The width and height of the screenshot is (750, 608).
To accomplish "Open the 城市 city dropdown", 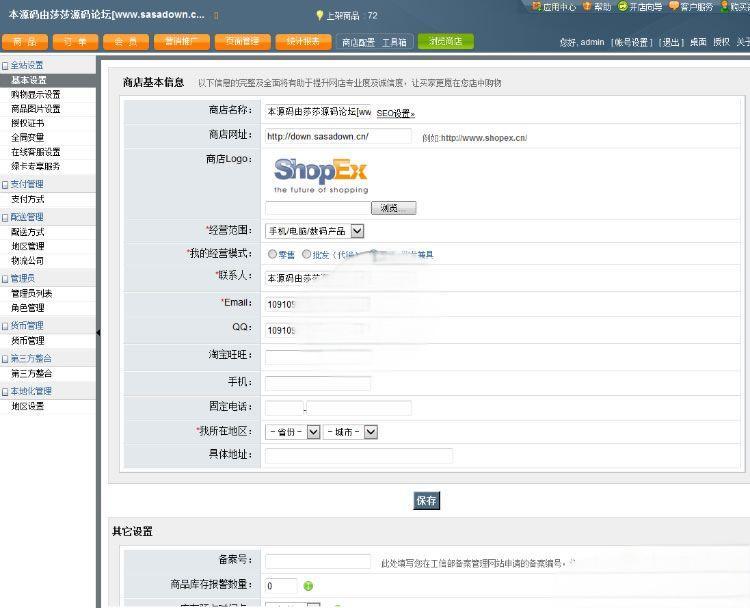I will click(370, 432).
